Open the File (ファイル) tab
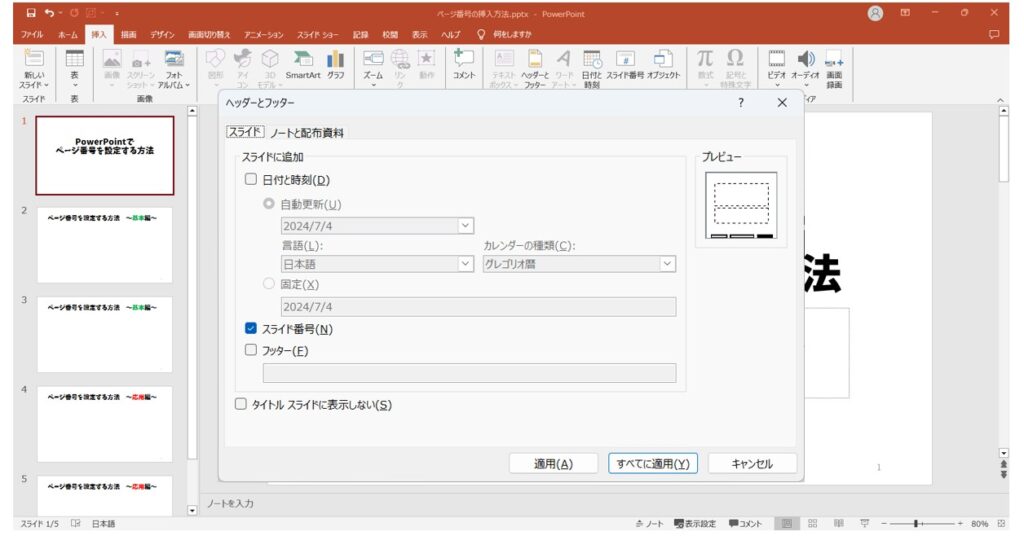Screen dimensions: 1024x536 31,35
